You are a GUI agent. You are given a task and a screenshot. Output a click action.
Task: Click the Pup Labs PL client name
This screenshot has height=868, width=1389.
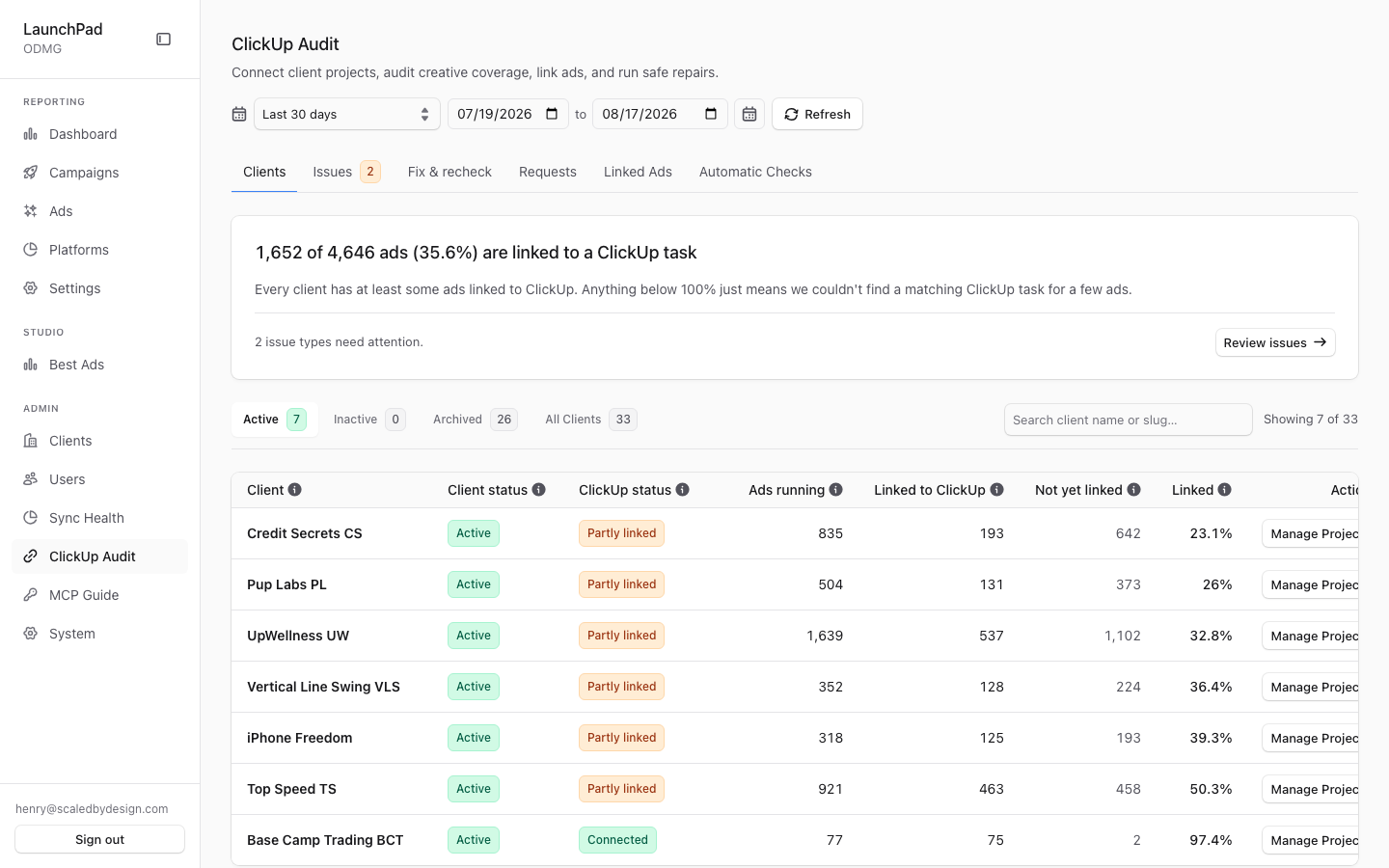(286, 584)
